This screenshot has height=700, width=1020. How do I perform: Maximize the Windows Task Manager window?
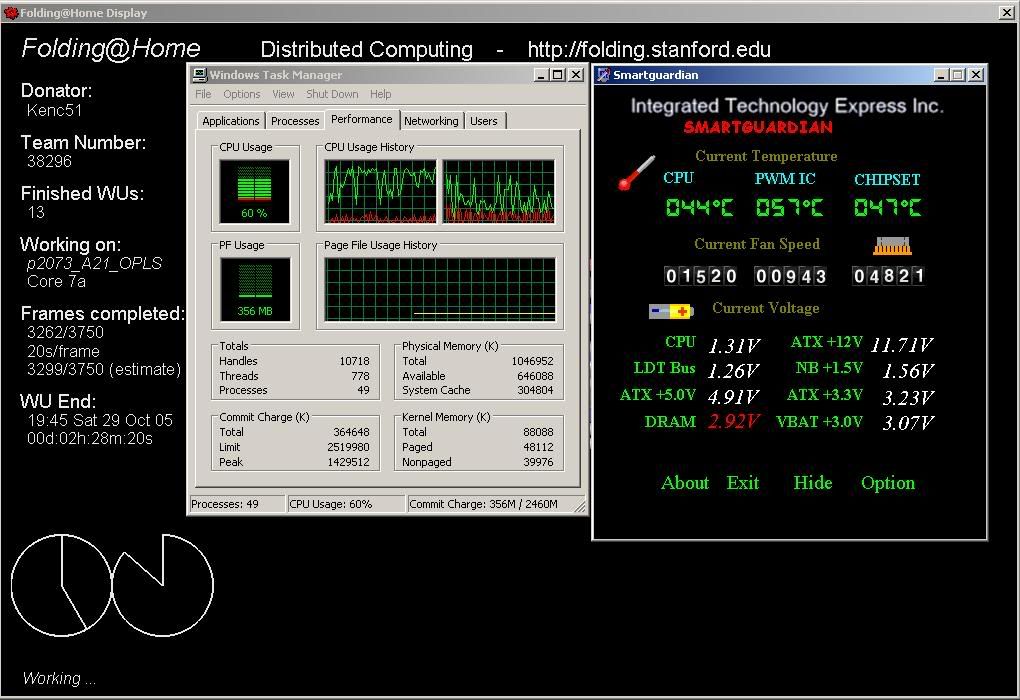[x=557, y=75]
